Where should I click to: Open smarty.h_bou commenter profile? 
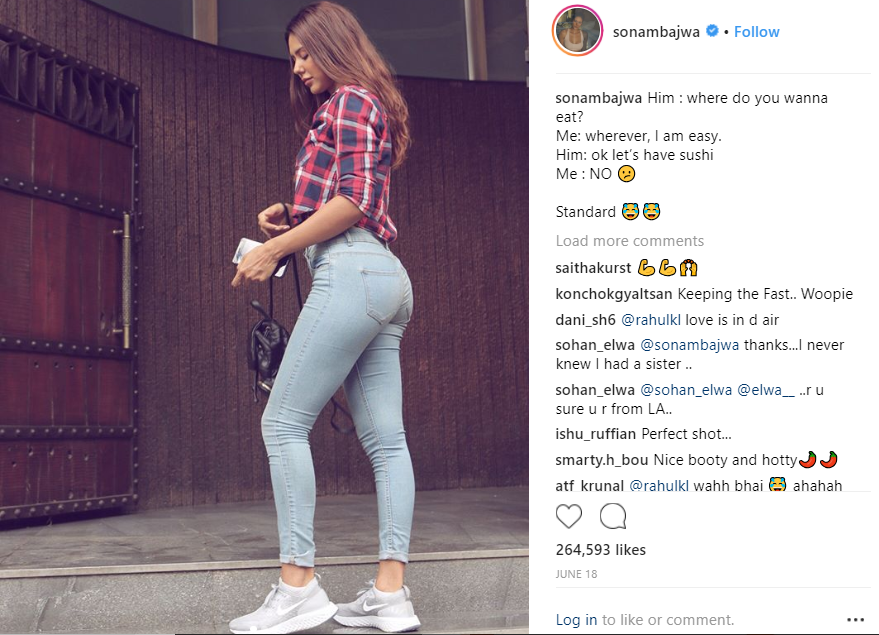602,460
